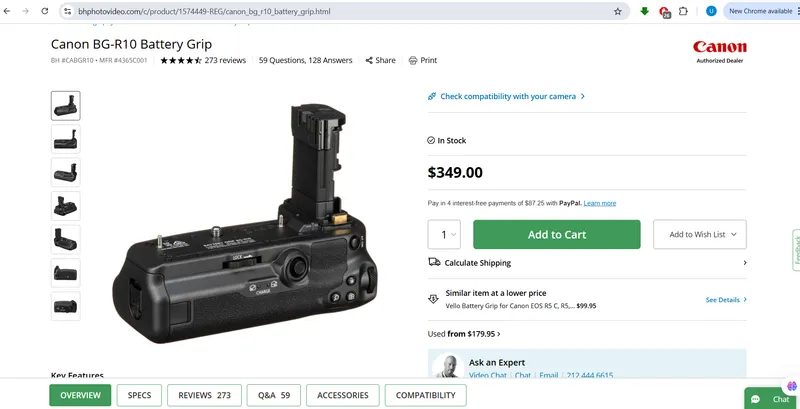Click the main battery grip image
This screenshot has width=800, height=409.
[245, 223]
